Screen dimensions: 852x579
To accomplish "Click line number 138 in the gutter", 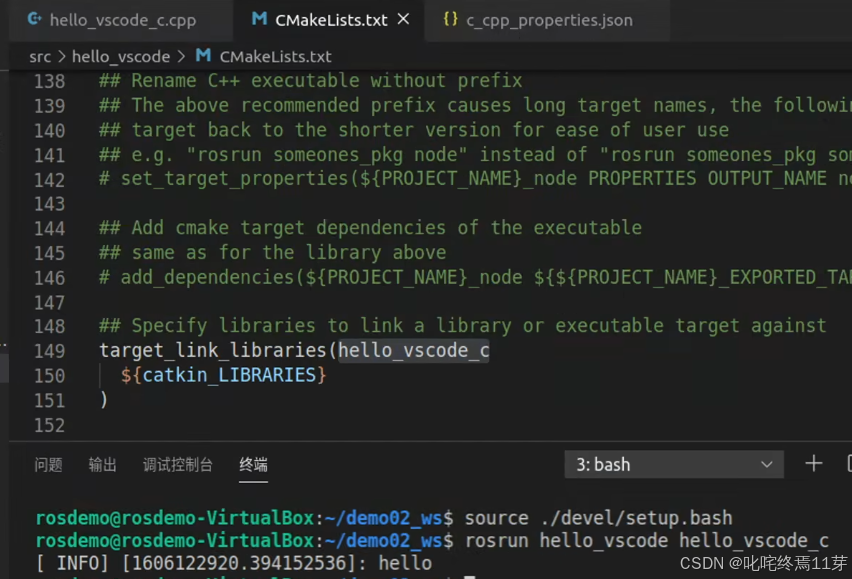I will (x=49, y=82).
